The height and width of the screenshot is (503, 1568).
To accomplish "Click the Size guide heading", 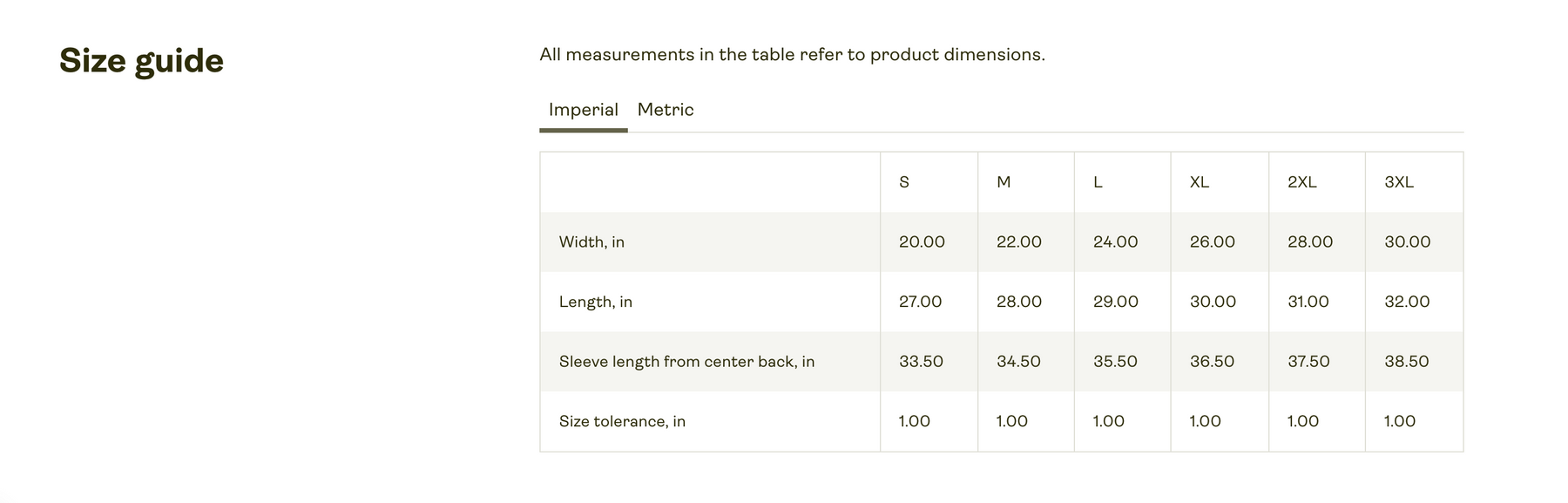I will [141, 61].
